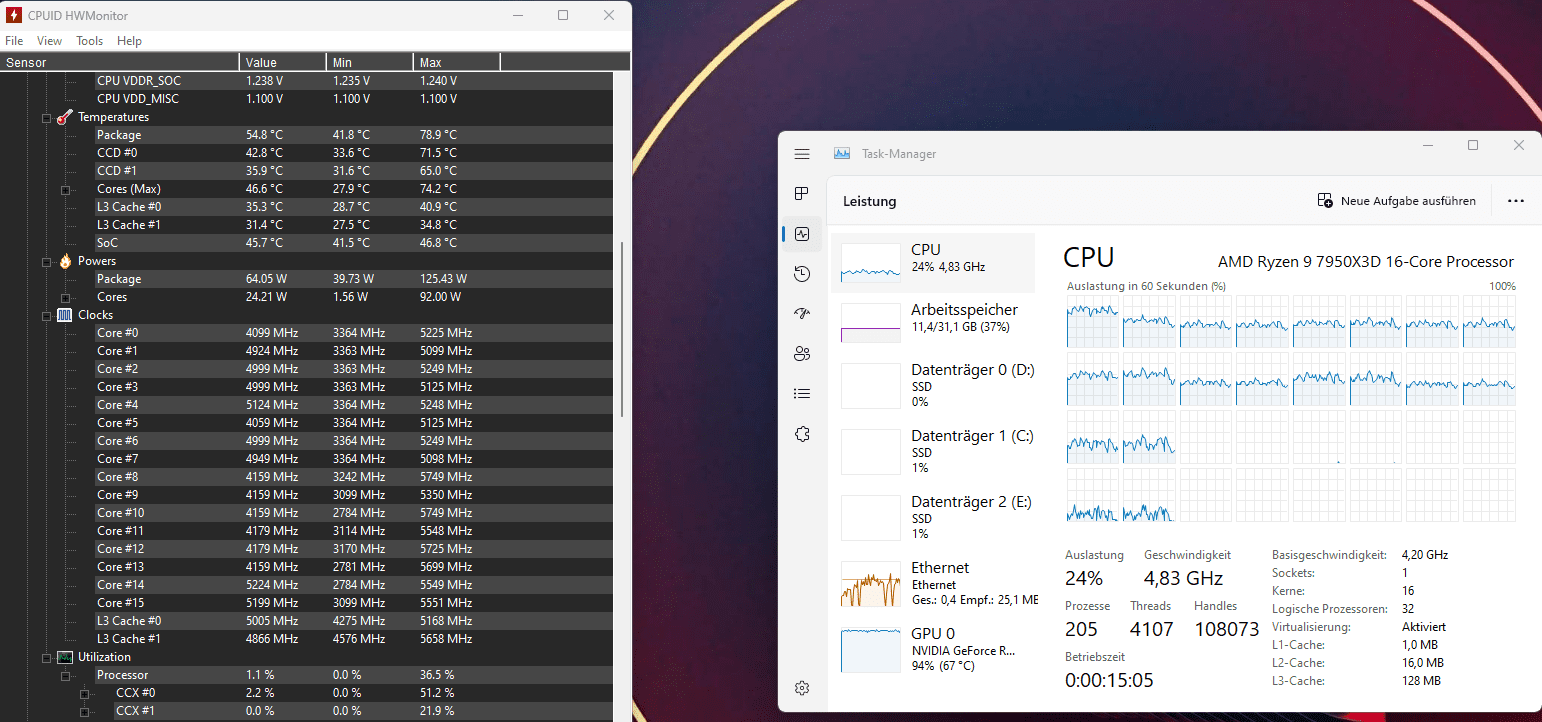Click Package power value 64.05 W
The width and height of the screenshot is (1542, 722).
(x=266, y=279)
